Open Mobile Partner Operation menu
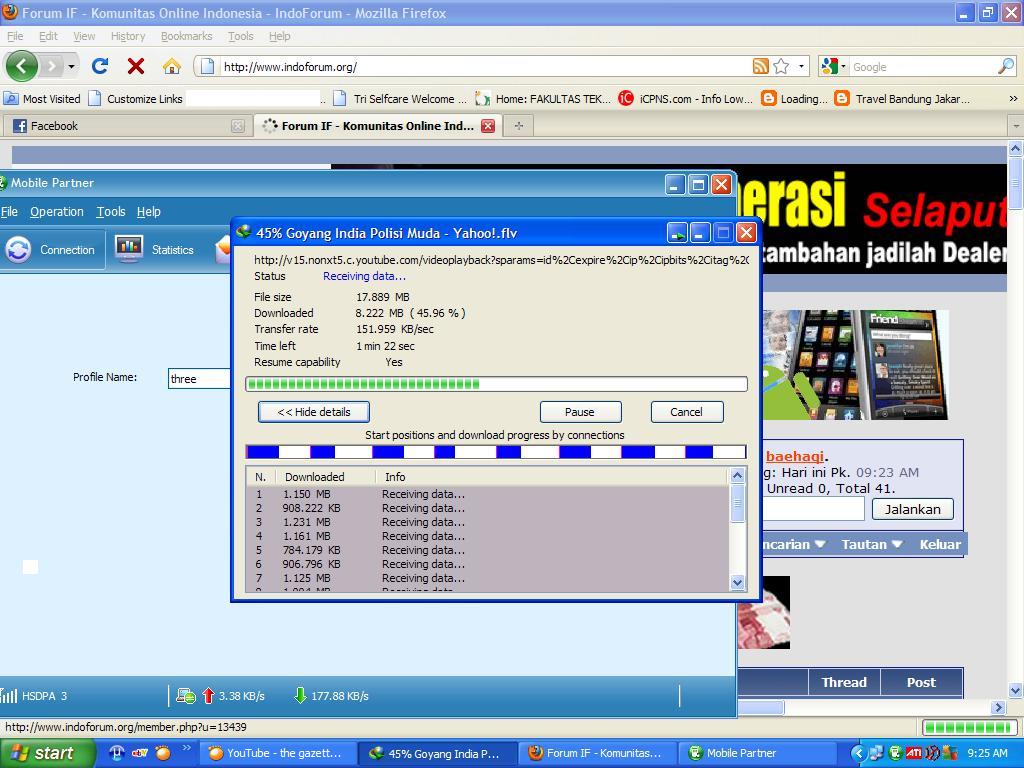The width and height of the screenshot is (1024, 768). [x=57, y=212]
